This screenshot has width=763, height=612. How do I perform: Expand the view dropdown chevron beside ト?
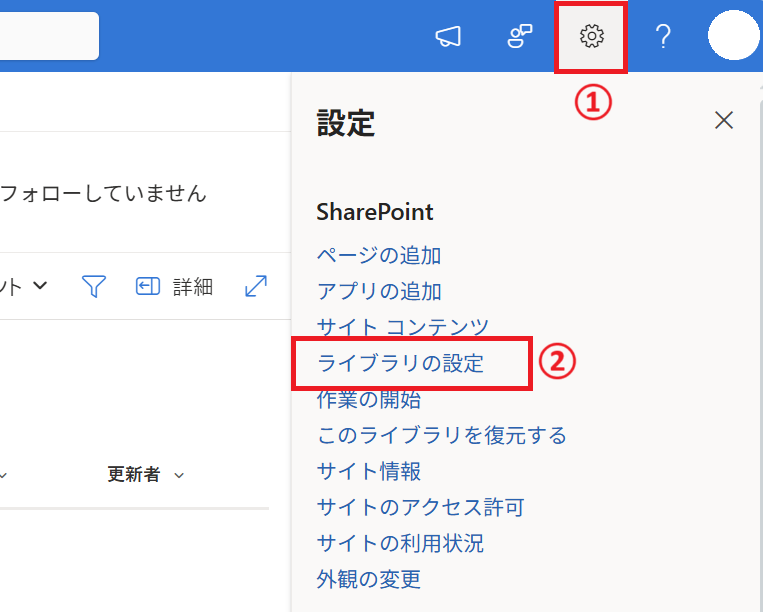[x=40, y=285]
